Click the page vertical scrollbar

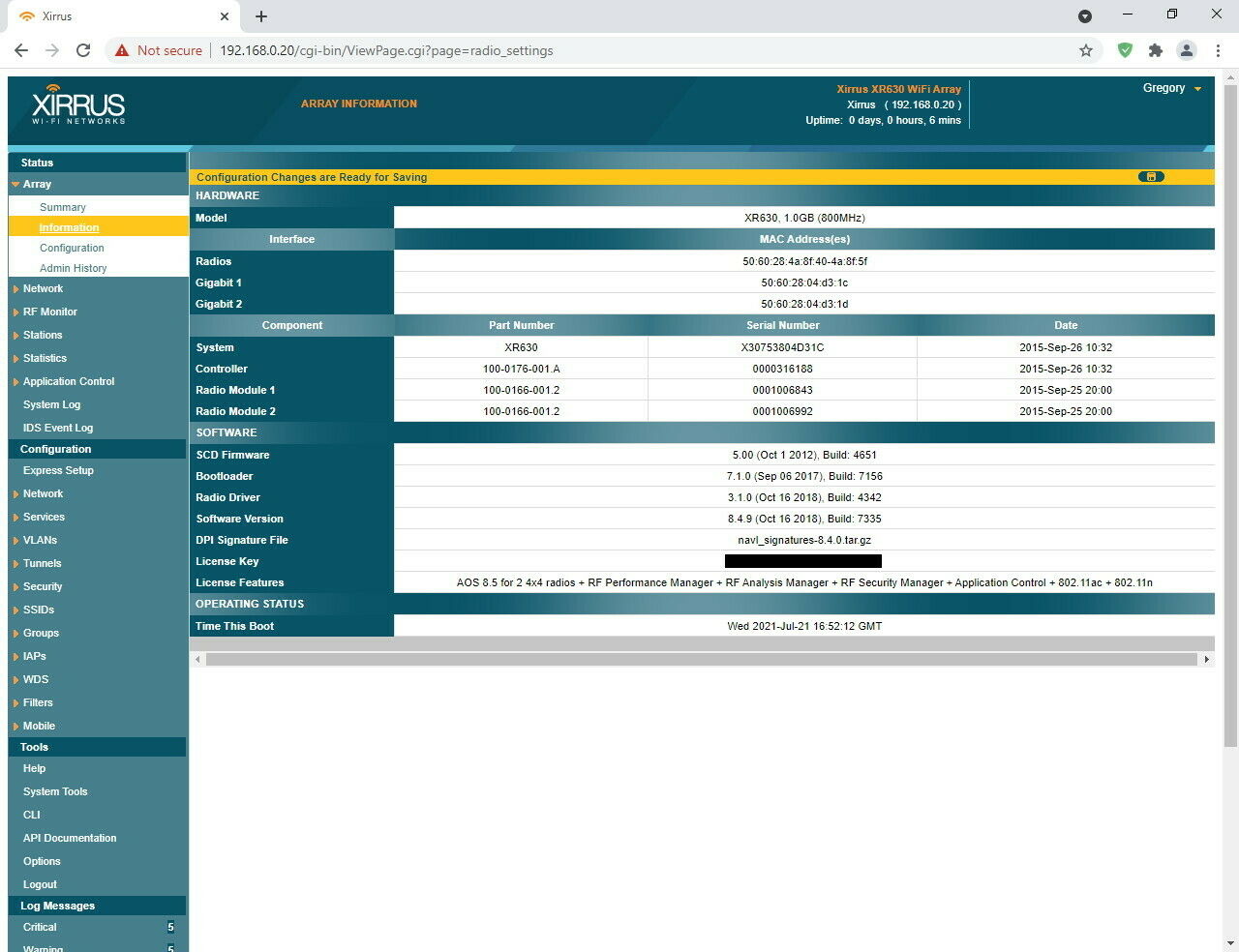pyautogui.click(x=1230, y=416)
